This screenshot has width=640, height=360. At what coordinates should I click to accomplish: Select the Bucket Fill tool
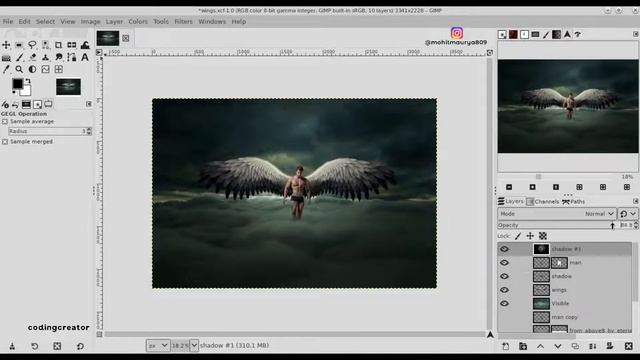point(6,58)
